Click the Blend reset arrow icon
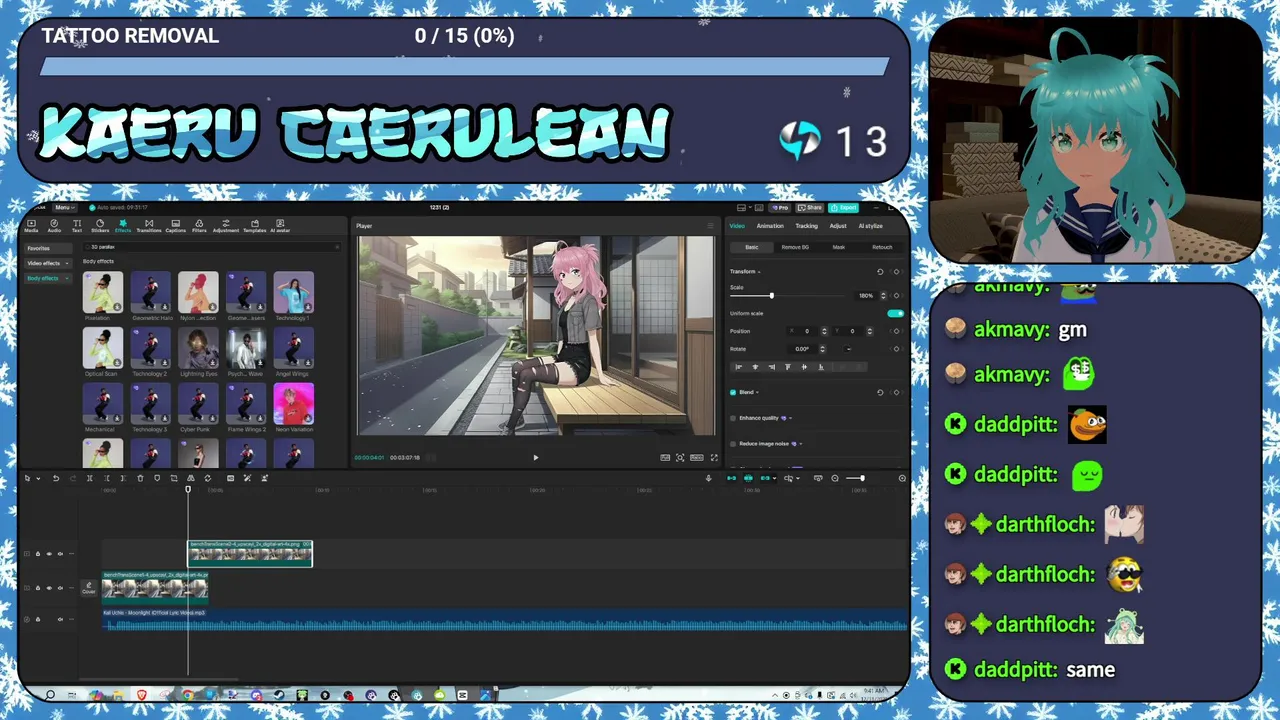 (x=880, y=392)
